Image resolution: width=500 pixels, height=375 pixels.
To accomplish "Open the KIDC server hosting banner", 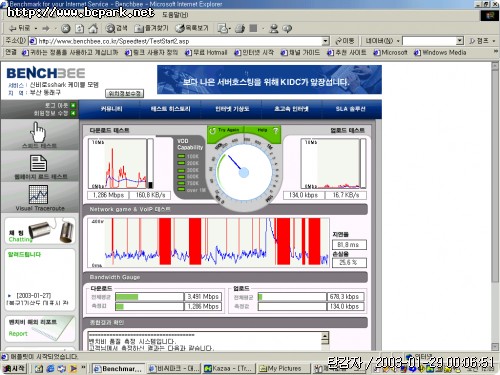I will 269,80.
